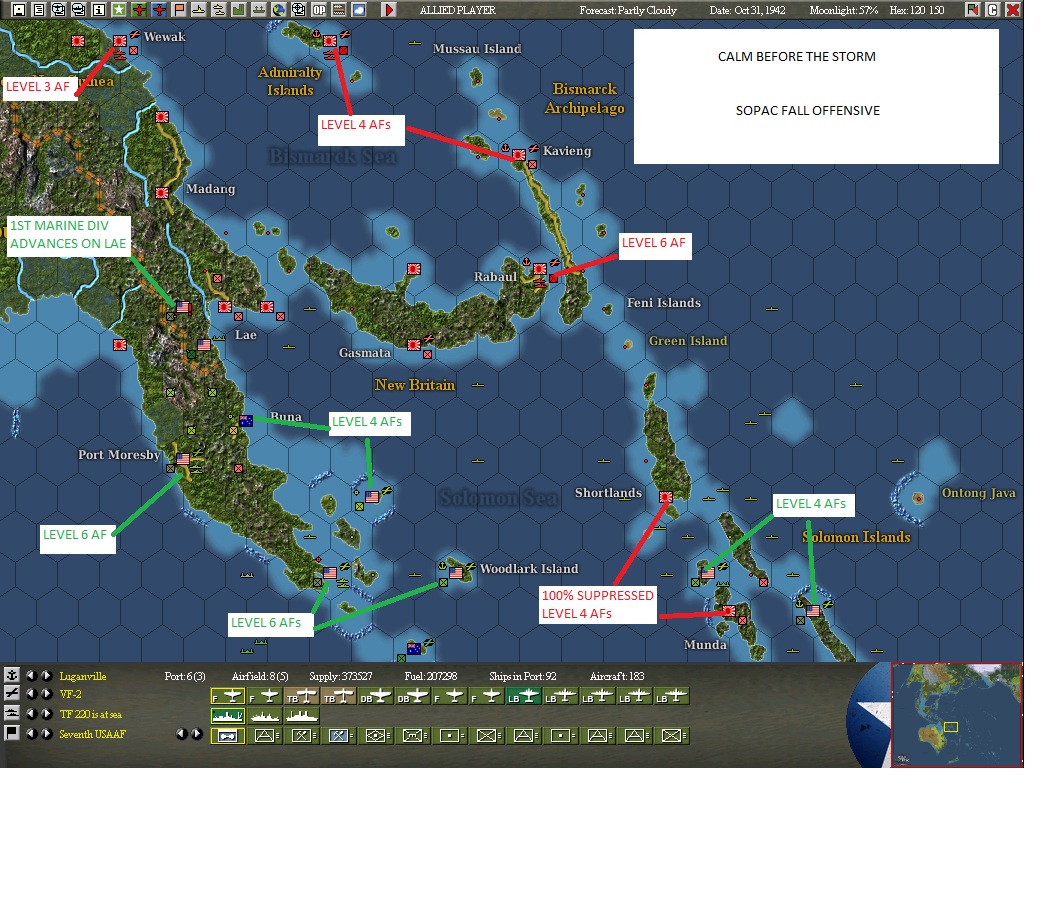1061x898 pixels.
Task: Select the Australian flag base at Buna
Action: (246, 421)
